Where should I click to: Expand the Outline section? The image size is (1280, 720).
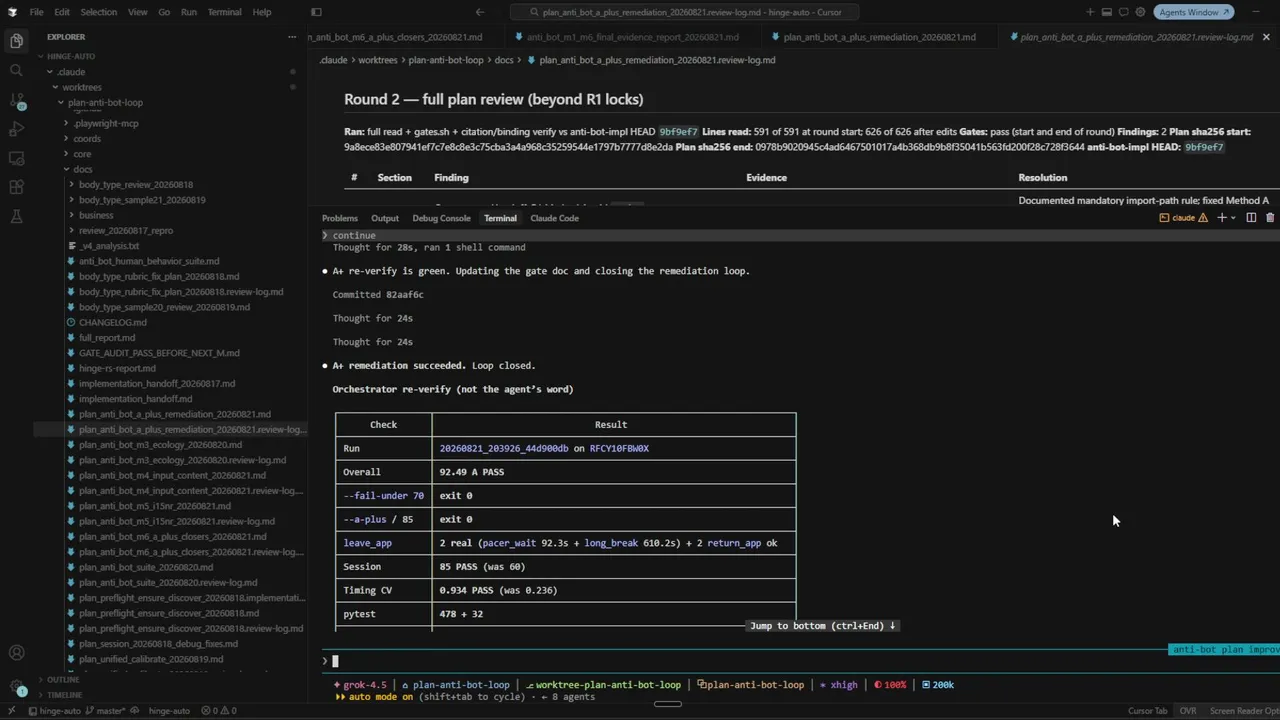pyautogui.click(x=63, y=679)
